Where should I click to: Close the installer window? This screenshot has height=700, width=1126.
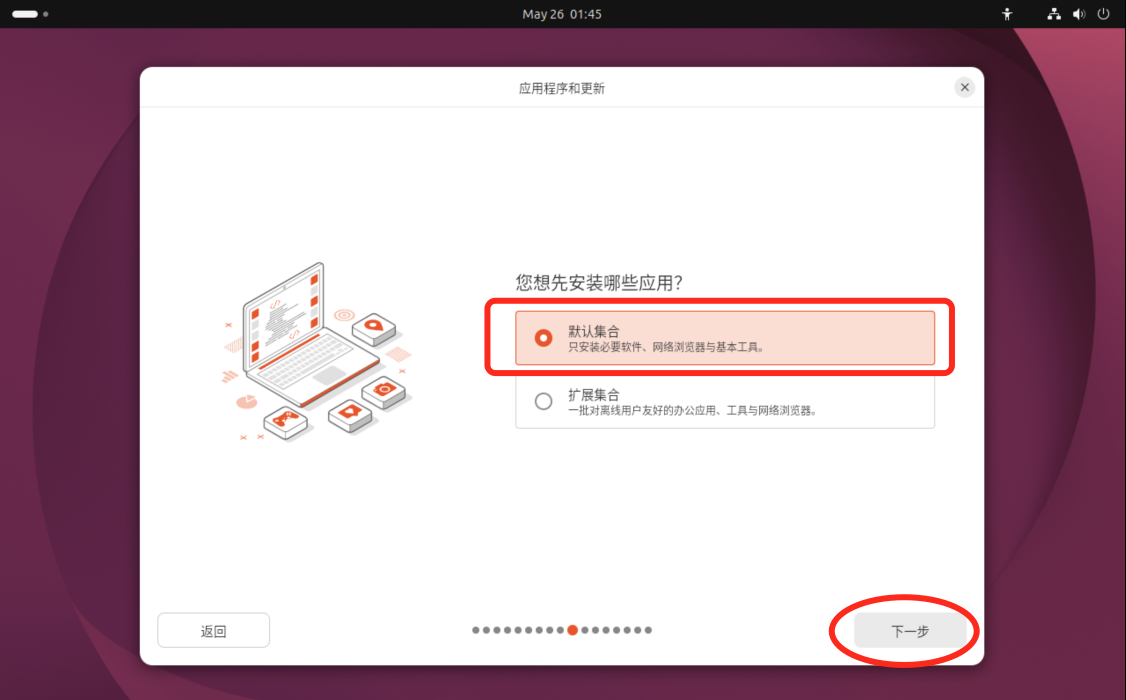tap(964, 88)
